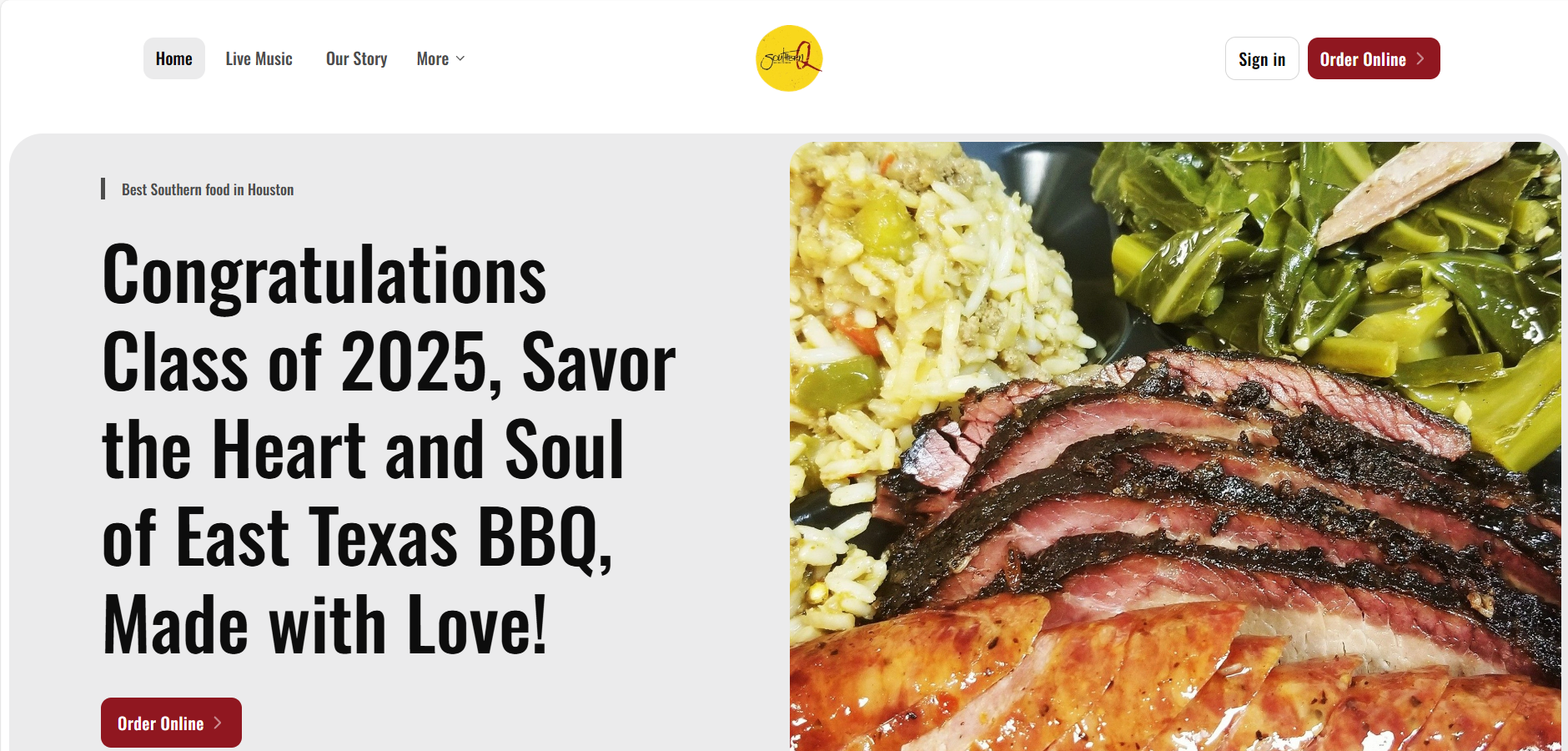The width and height of the screenshot is (1568, 751).
Task: Click the arrow icon in hero Order Online button
Action: point(218,723)
